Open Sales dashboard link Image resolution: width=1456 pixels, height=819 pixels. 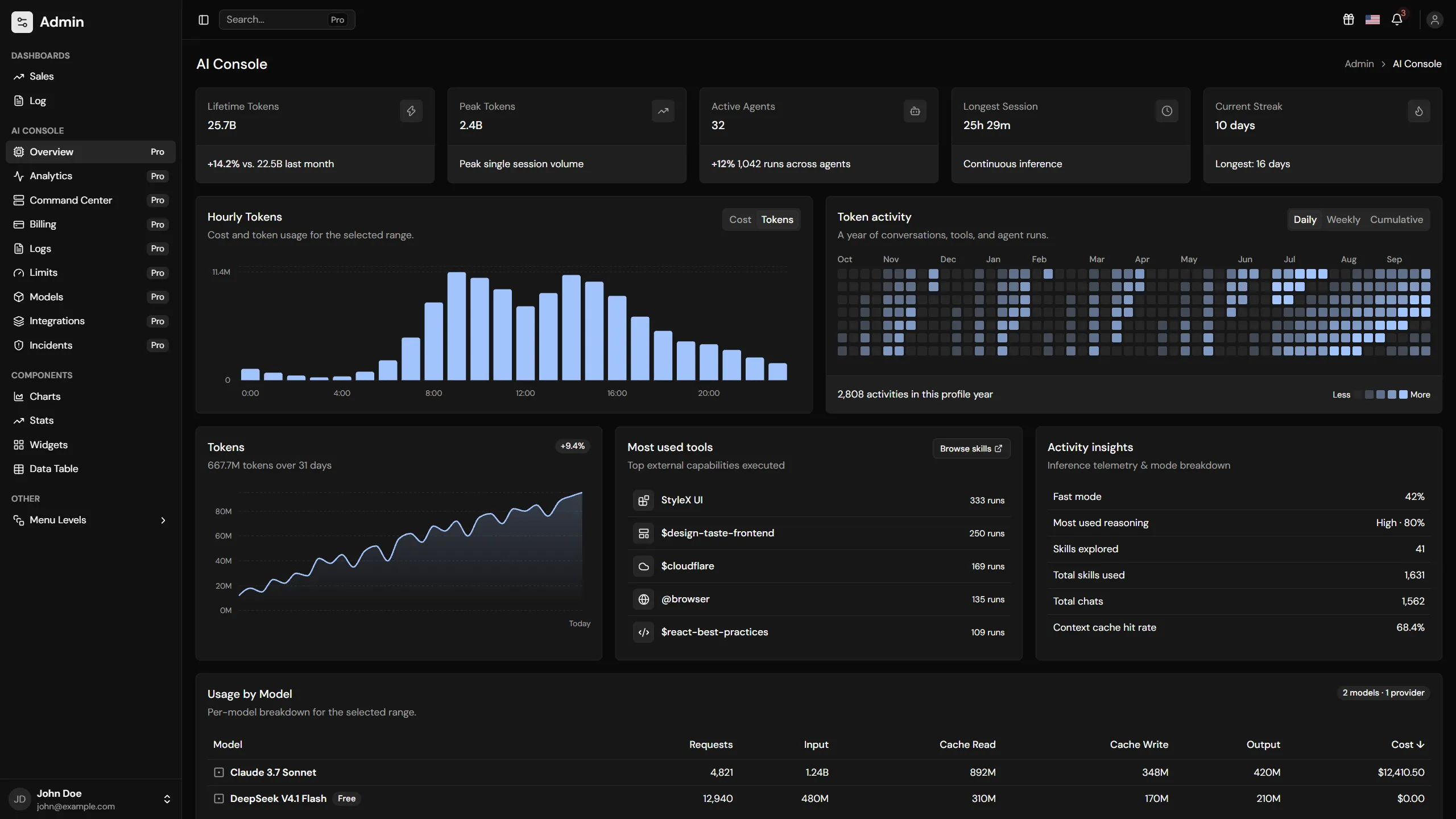pyautogui.click(x=91, y=76)
